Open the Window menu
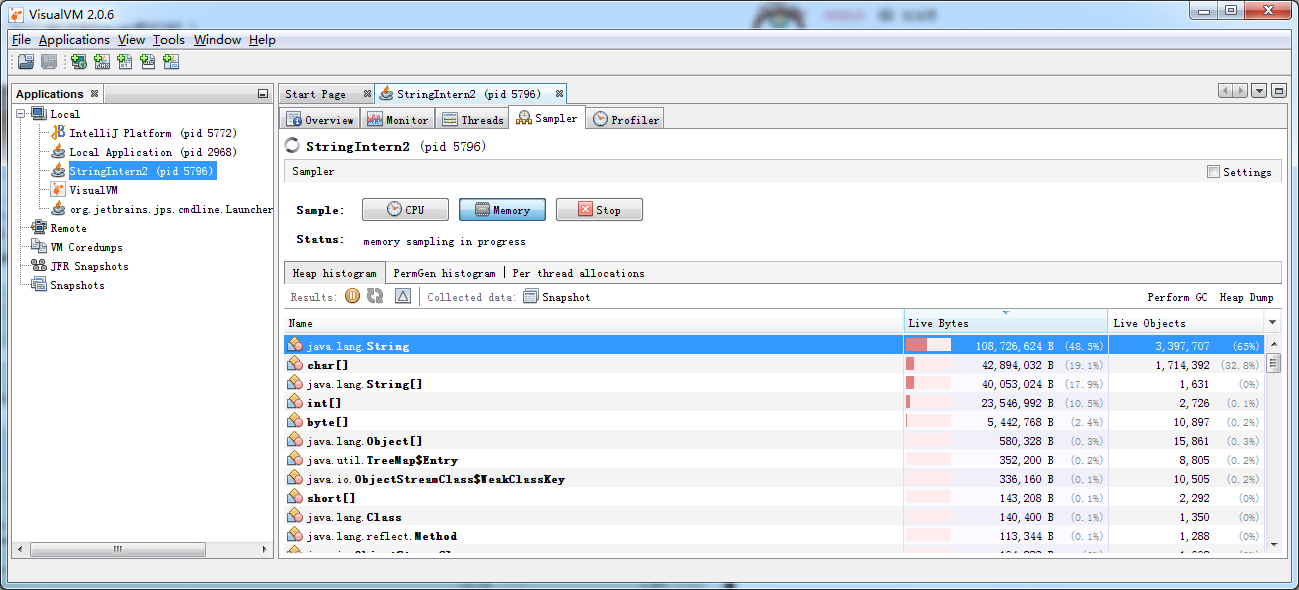The width and height of the screenshot is (1299, 590). pos(217,40)
